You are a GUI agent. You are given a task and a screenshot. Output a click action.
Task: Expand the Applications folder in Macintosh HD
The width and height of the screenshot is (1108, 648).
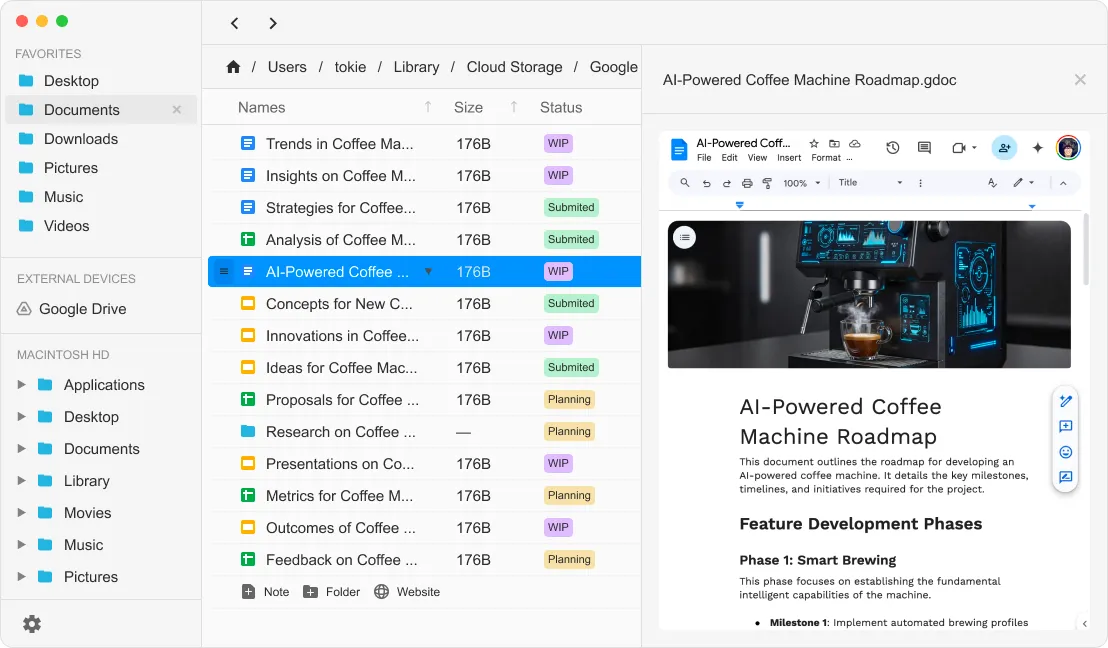[x=22, y=385]
